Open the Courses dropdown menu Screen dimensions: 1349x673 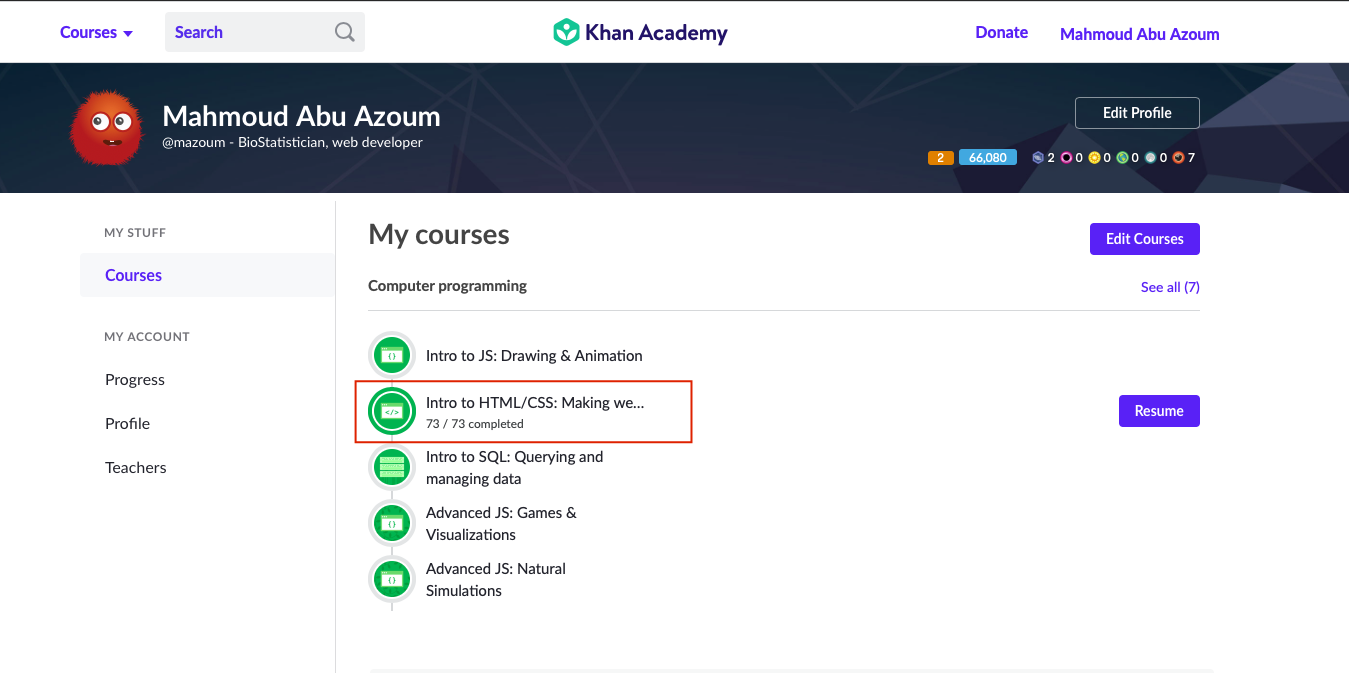pos(96,32)
